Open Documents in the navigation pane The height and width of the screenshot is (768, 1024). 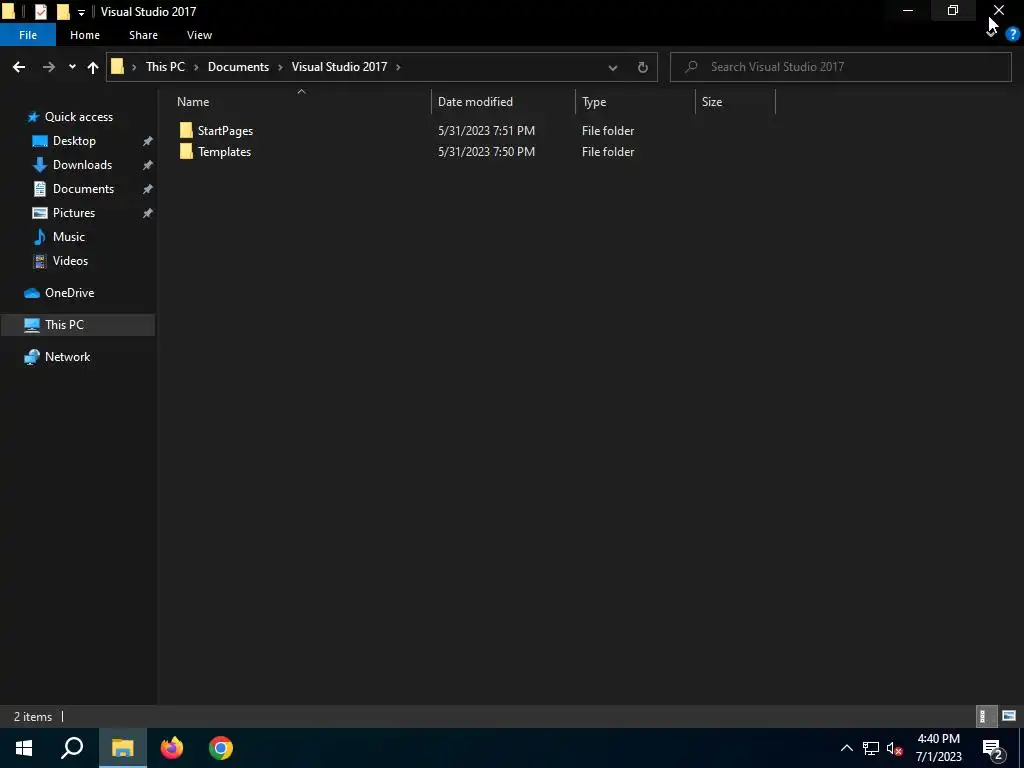pos(83,189)
